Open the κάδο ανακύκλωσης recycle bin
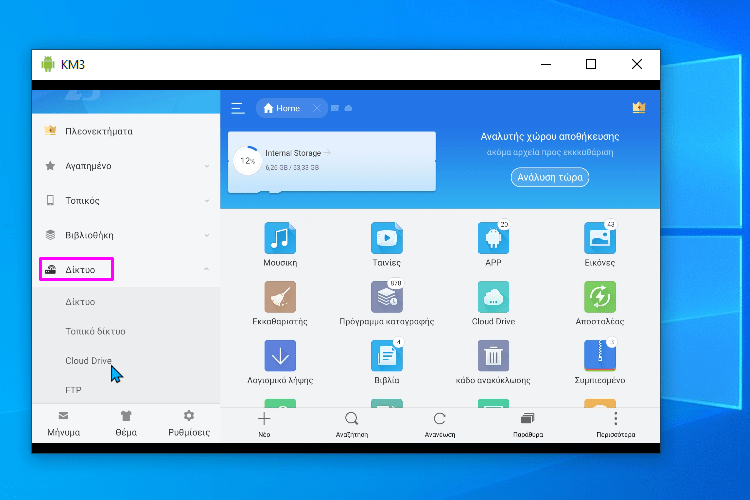Image resolution: width=750 pixels, height=500 pixels. 493,356
